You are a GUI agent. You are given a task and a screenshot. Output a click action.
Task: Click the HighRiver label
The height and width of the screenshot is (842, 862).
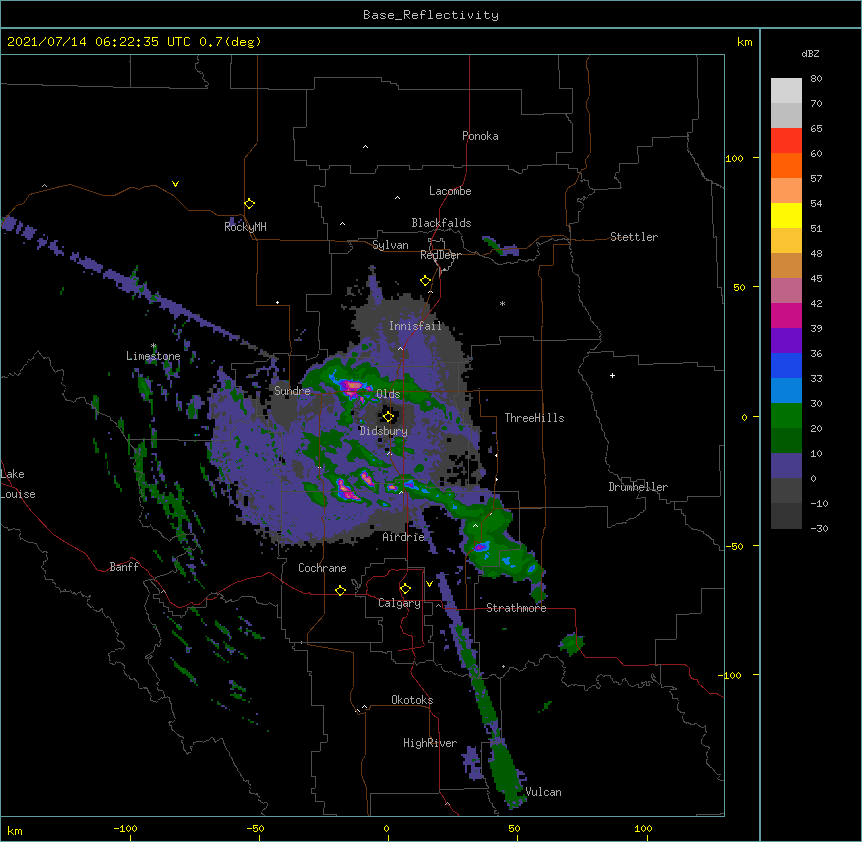[x=429, y=743]
